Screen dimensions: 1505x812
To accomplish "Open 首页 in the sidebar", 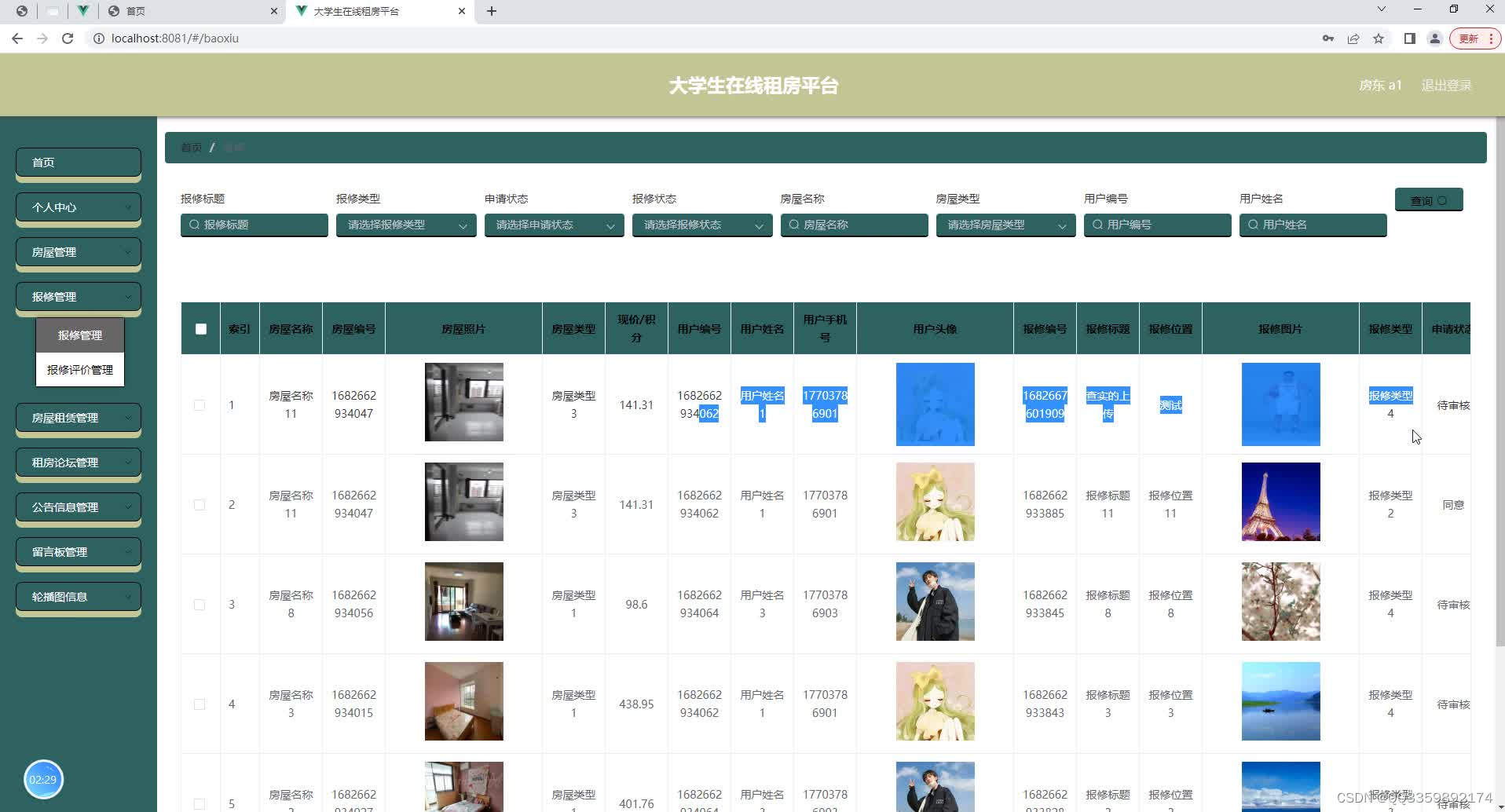I will (79, 163).
